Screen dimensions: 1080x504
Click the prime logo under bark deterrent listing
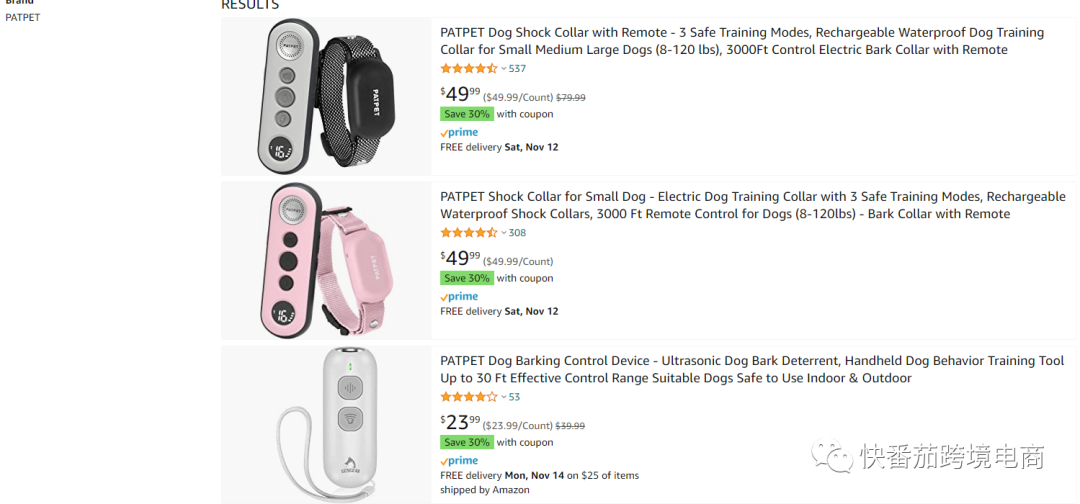click(459, 461)
